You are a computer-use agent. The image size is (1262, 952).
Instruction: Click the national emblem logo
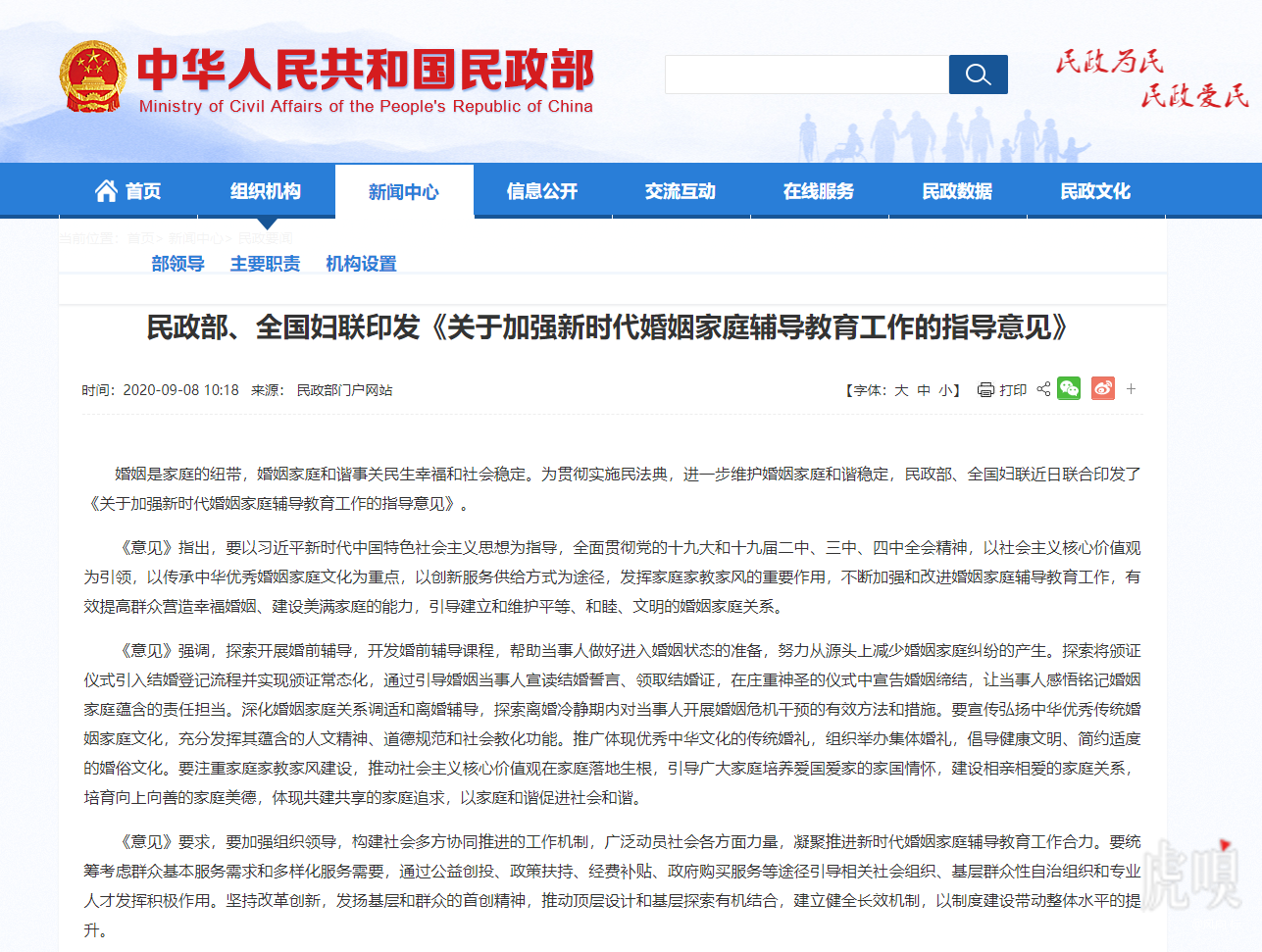[x=93, y=76]
